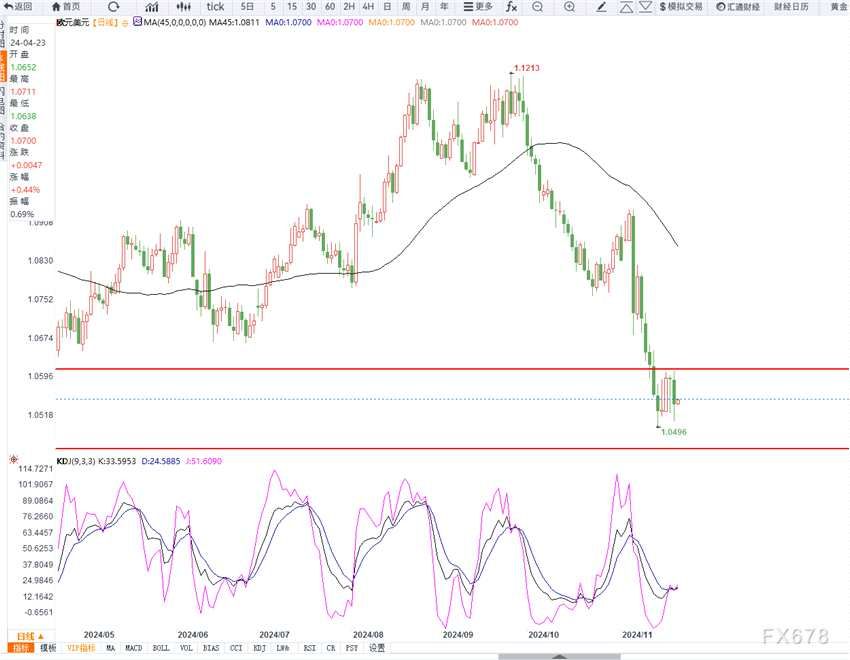
Task: Open the 模拟交易 simulated trading link
Action: coord(680,7)
